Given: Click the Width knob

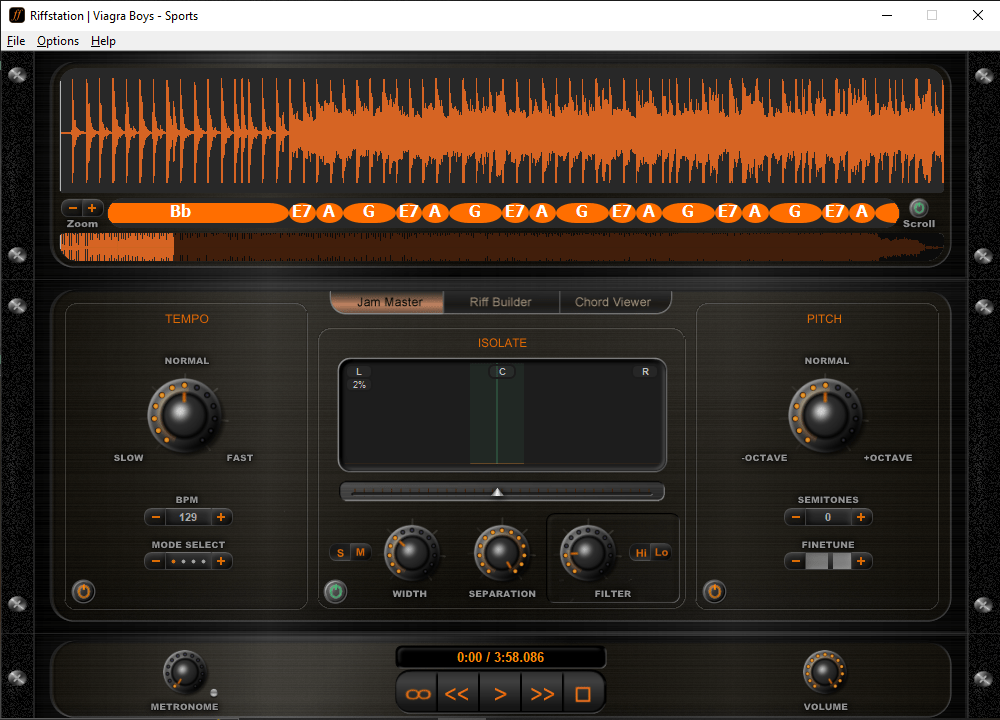Looking at the screenshot, I should pyautogui.click(x=411, y=552).
